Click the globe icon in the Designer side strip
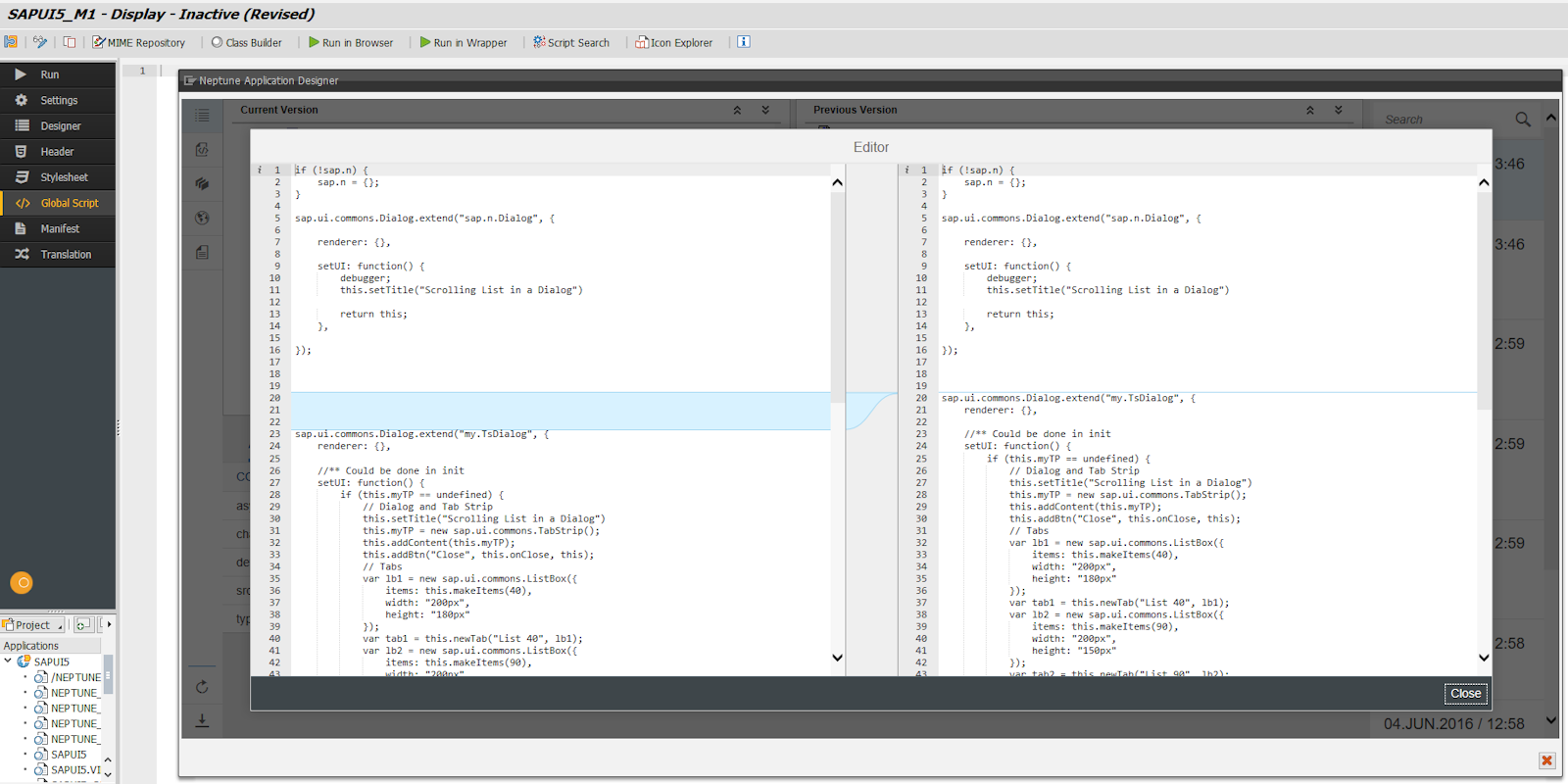This screenshot has height=784, width=1568. (x=202, y=218)
